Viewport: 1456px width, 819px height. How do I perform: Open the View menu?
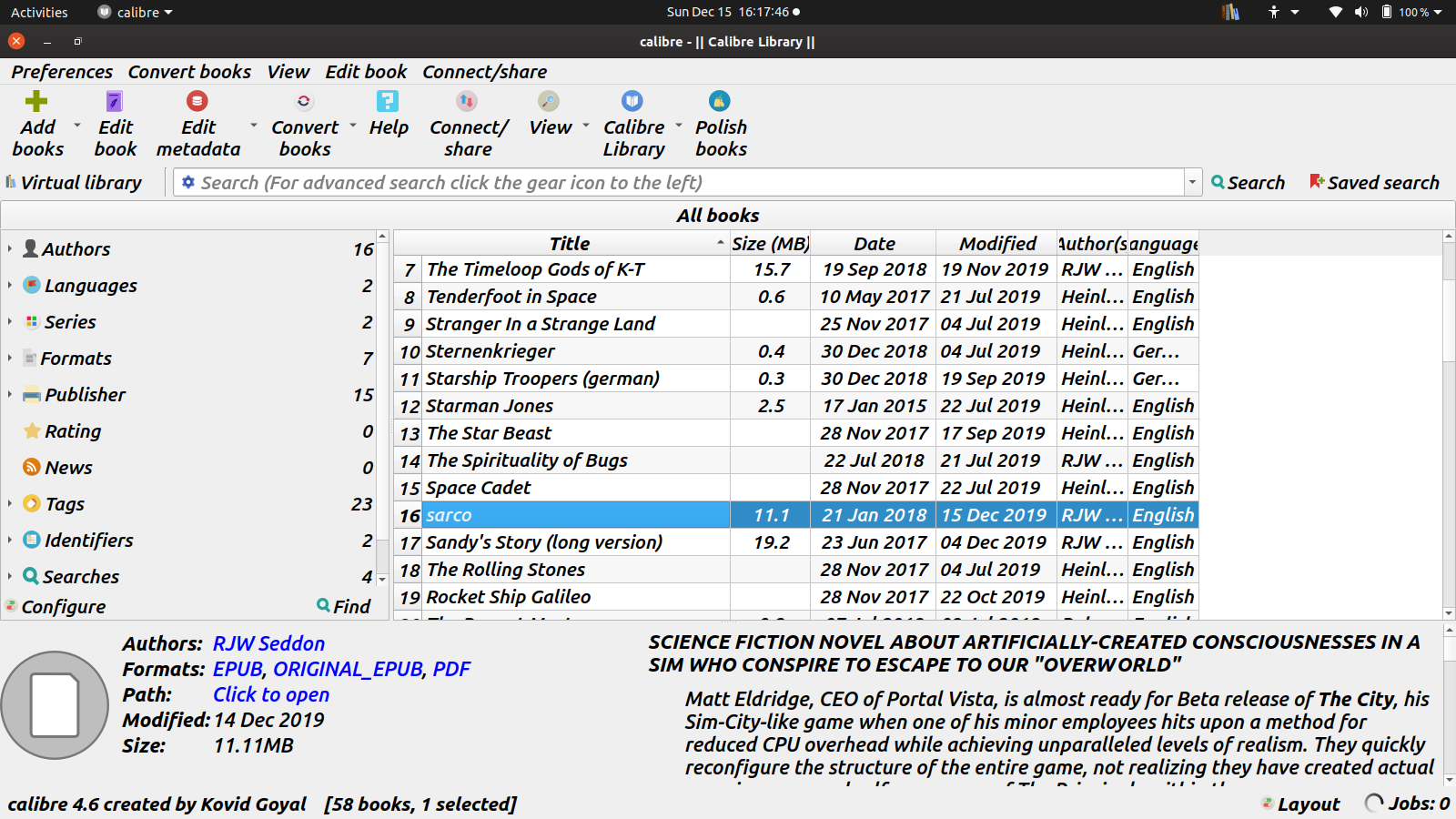(288, 72)
